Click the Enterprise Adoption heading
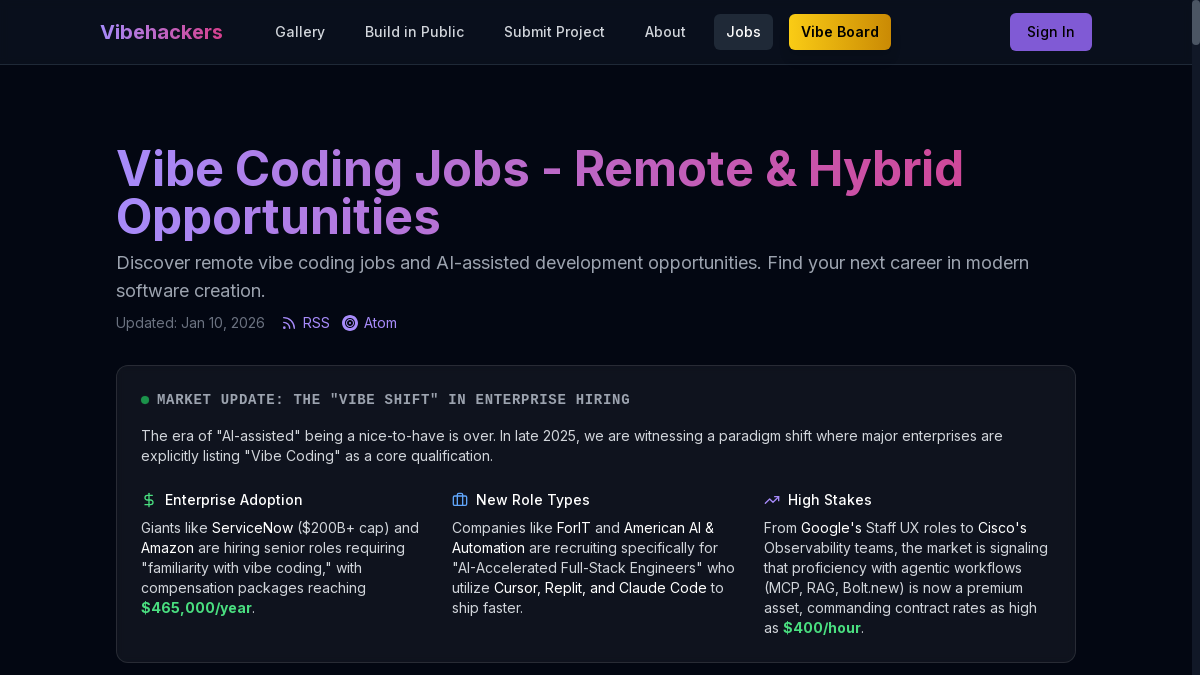1200x675 pixels. 233,500
